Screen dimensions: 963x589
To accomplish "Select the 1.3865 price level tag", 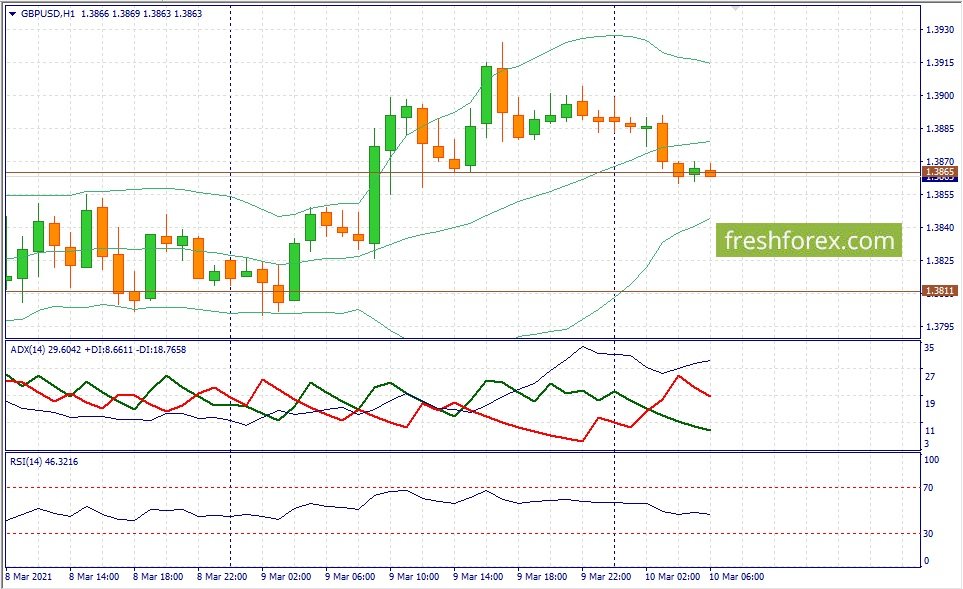I will 940,172.
